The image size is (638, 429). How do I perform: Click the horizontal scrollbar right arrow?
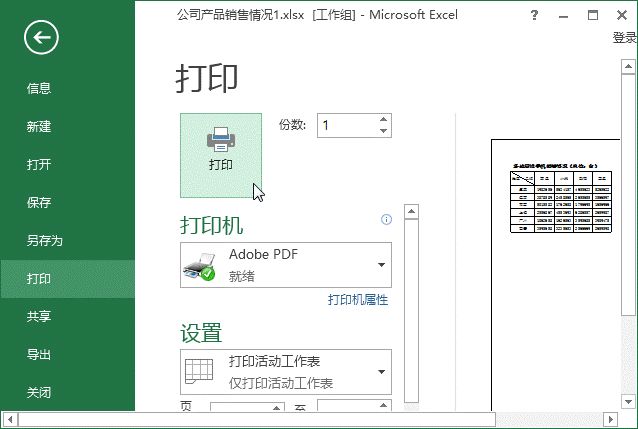point(610,419)
